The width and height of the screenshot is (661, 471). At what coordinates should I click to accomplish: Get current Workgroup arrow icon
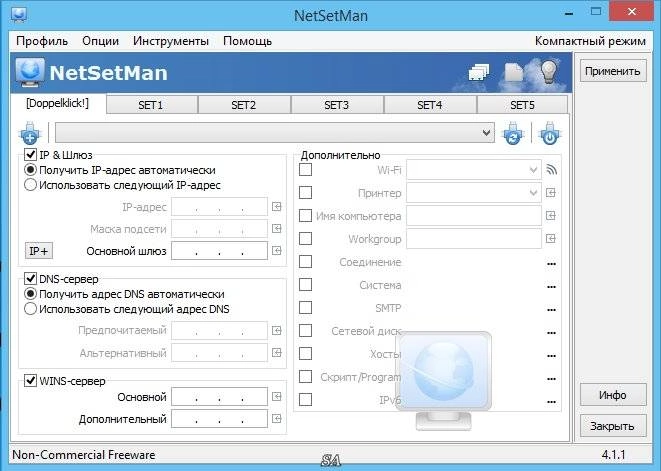(551, 239)
